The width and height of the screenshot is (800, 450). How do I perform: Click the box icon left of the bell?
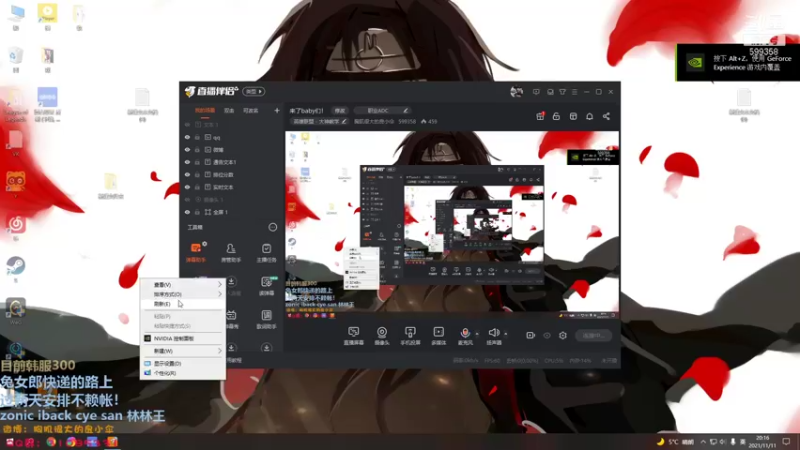573,116
